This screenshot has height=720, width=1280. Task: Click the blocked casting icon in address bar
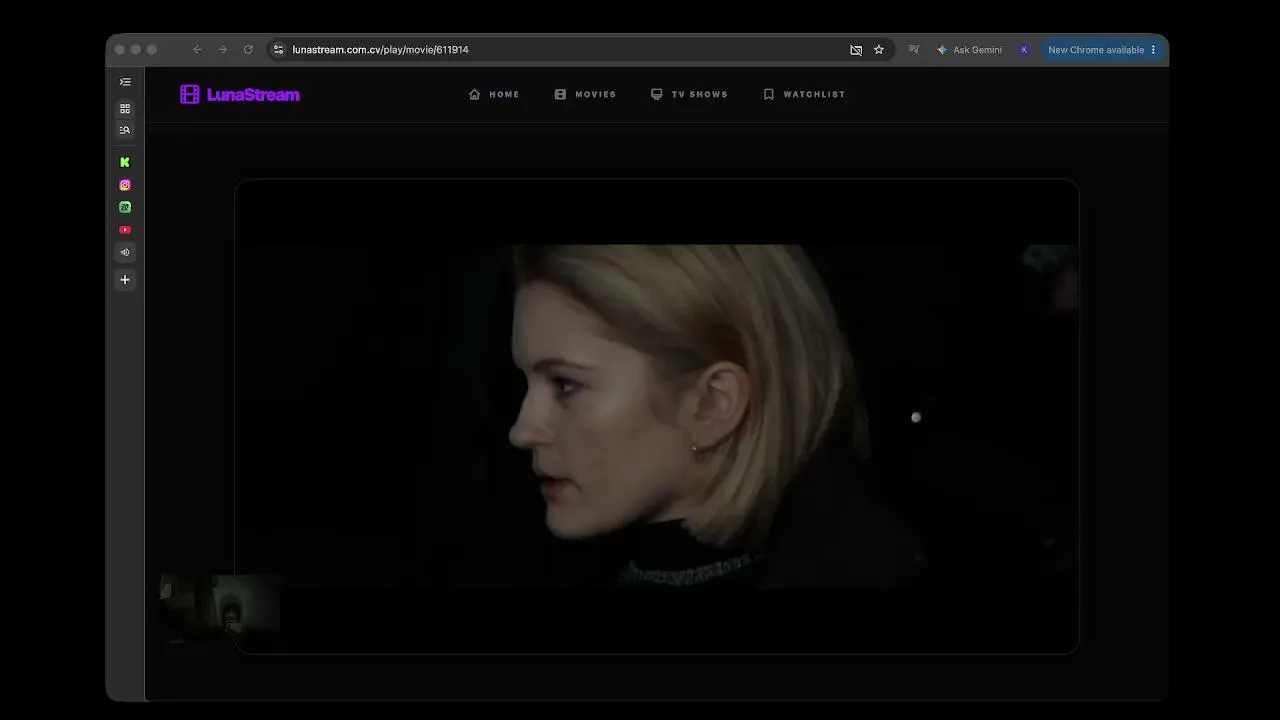(x=856, y=50)
